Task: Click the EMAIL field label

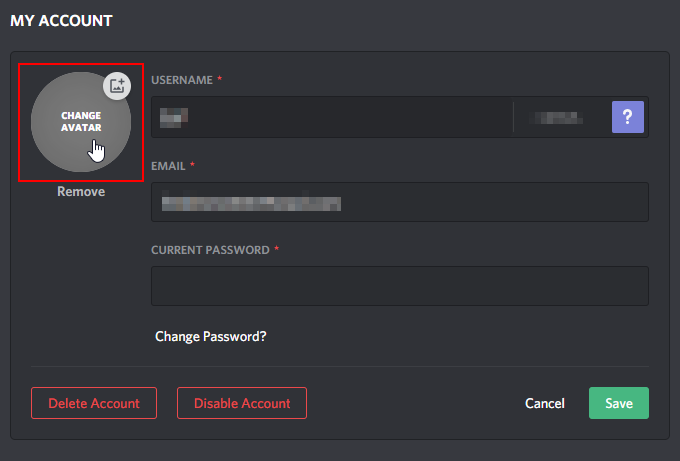Action: (x=168, y=166)
